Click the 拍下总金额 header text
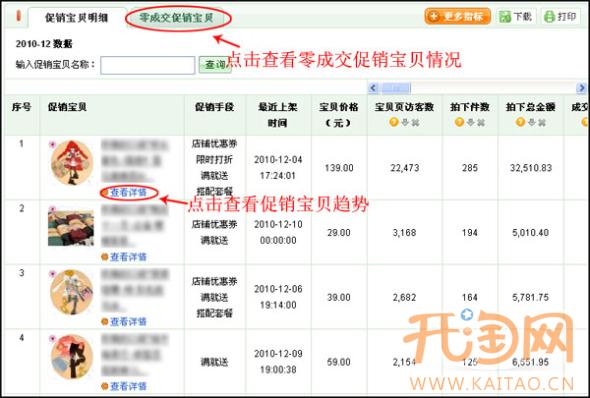The image size is (590, 398). click(531, 107)
